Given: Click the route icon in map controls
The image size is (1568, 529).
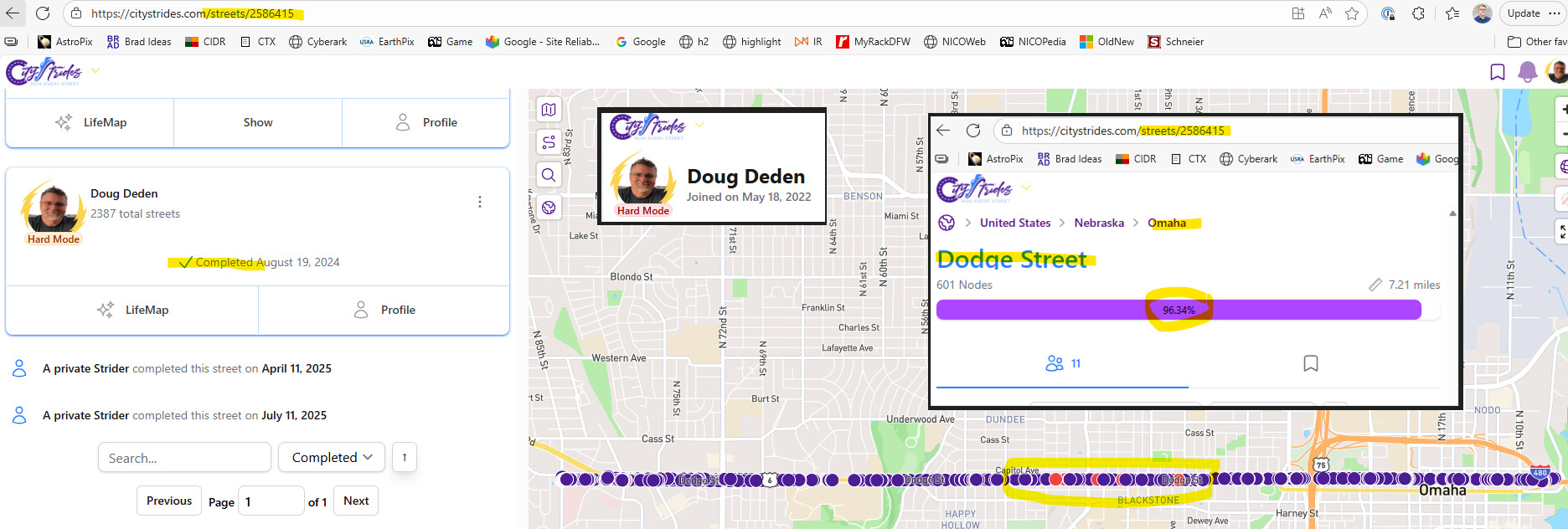Looking at the screenshot, I should 549,142.
